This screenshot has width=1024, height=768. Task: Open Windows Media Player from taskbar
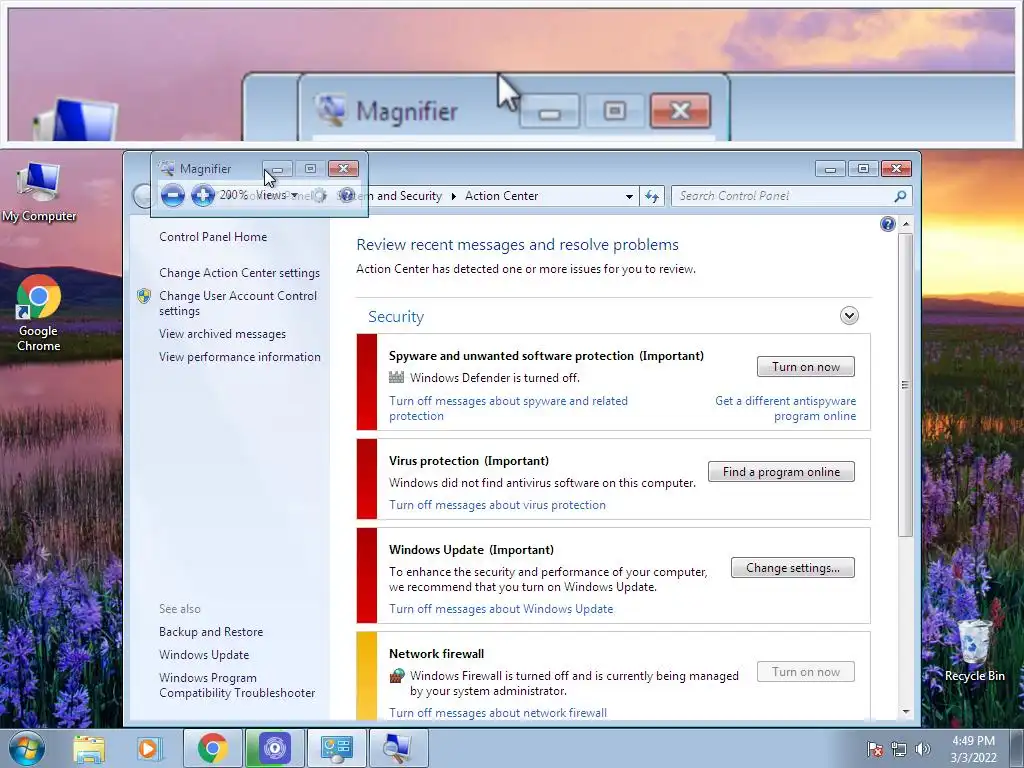click(x=148, y=748)
